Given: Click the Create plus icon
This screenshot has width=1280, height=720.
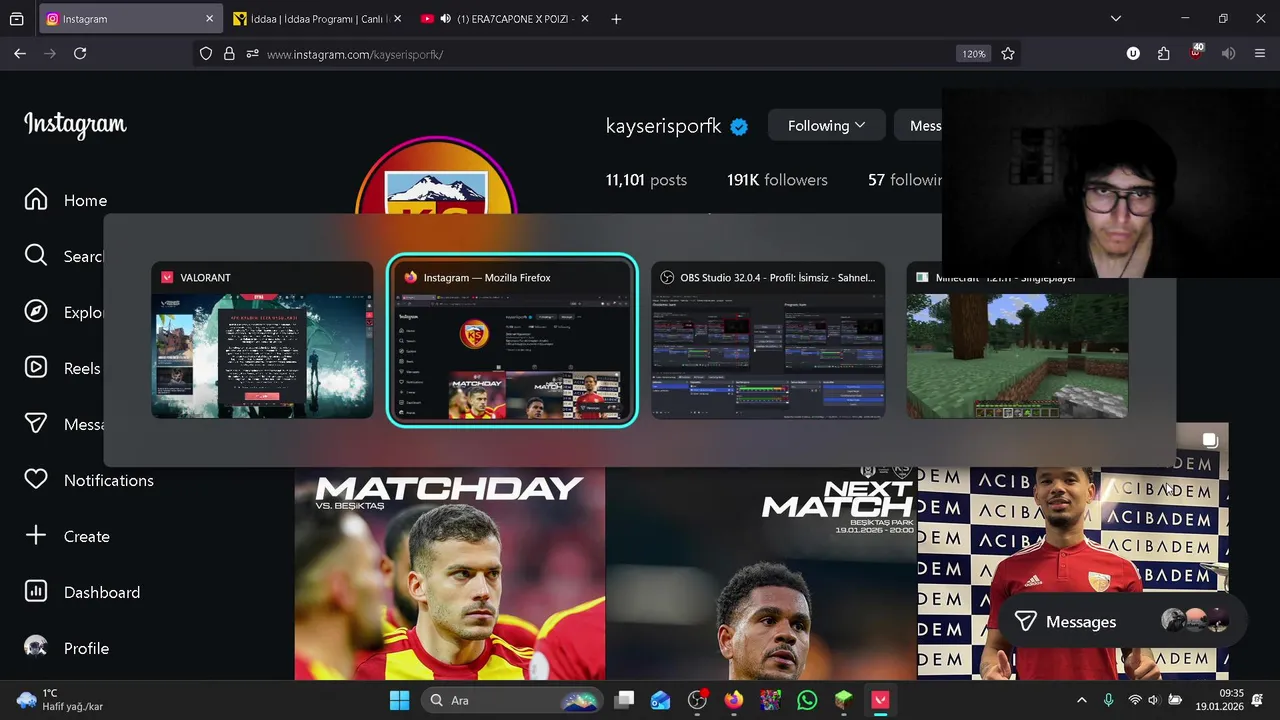Looking at the screenshot, I should [36, 536].
